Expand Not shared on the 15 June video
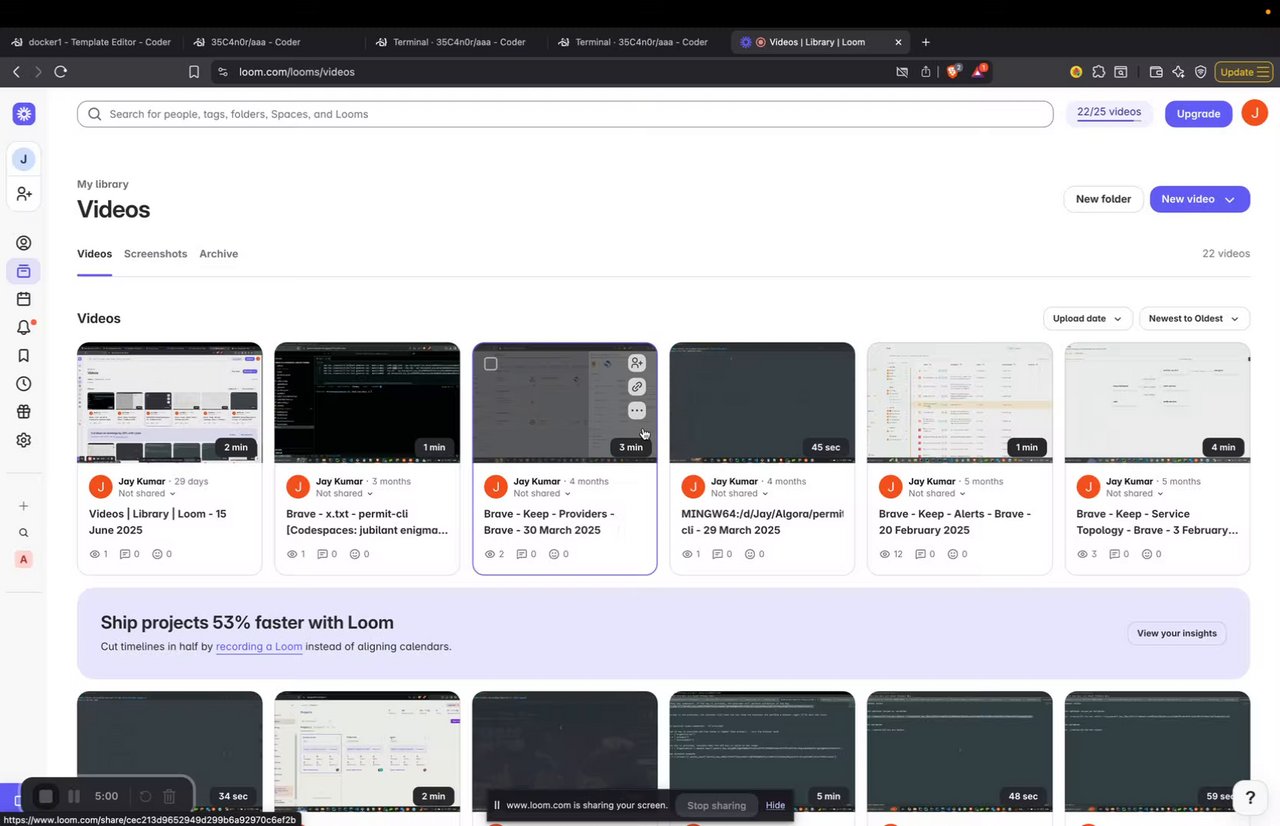Screen dimensions: 1280x826 point(147,493)
